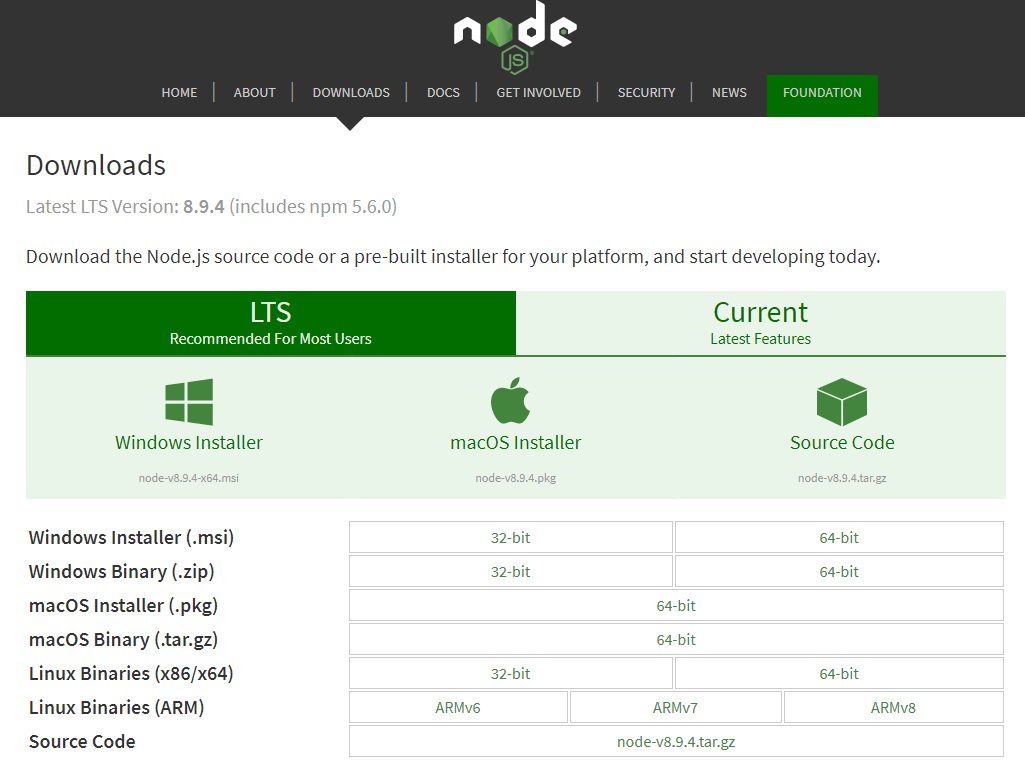Click the Windows Installer (.msi) row label
Viewport: 1025px width, 778px height.
131,537
